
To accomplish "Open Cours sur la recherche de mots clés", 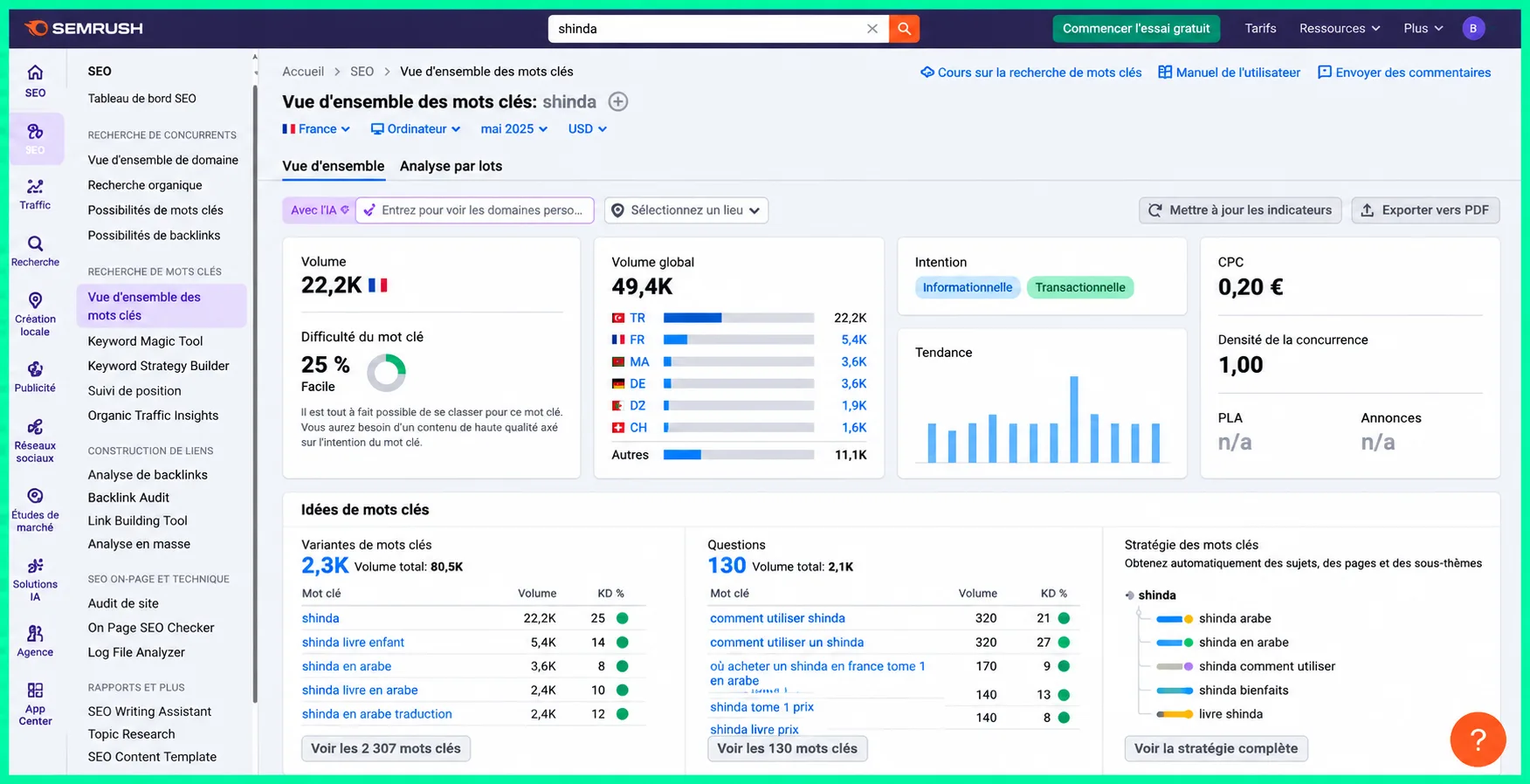I will (1031, 72).
